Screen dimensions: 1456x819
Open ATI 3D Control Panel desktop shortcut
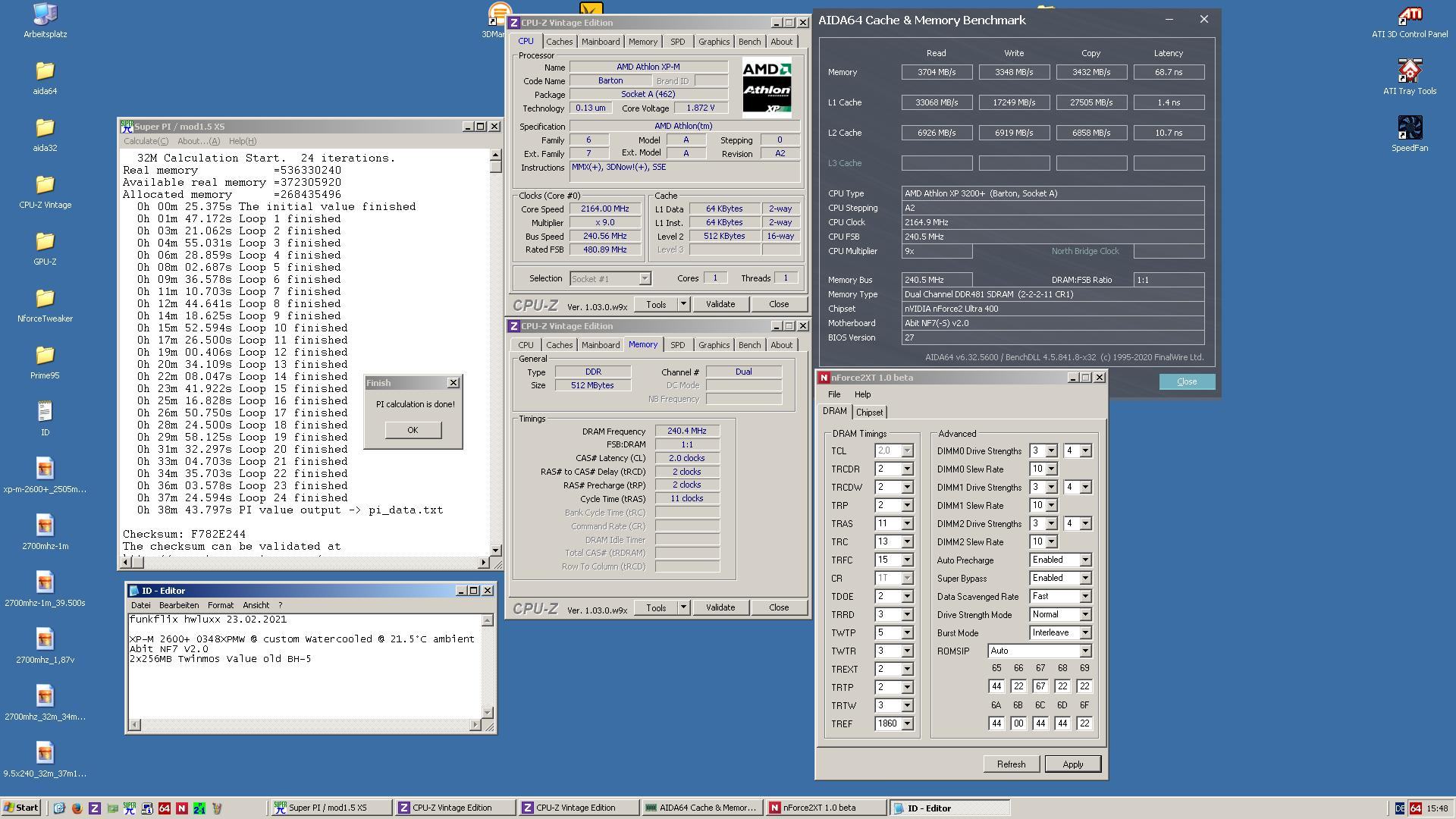pyautogui.click(x=1410, y=20)
